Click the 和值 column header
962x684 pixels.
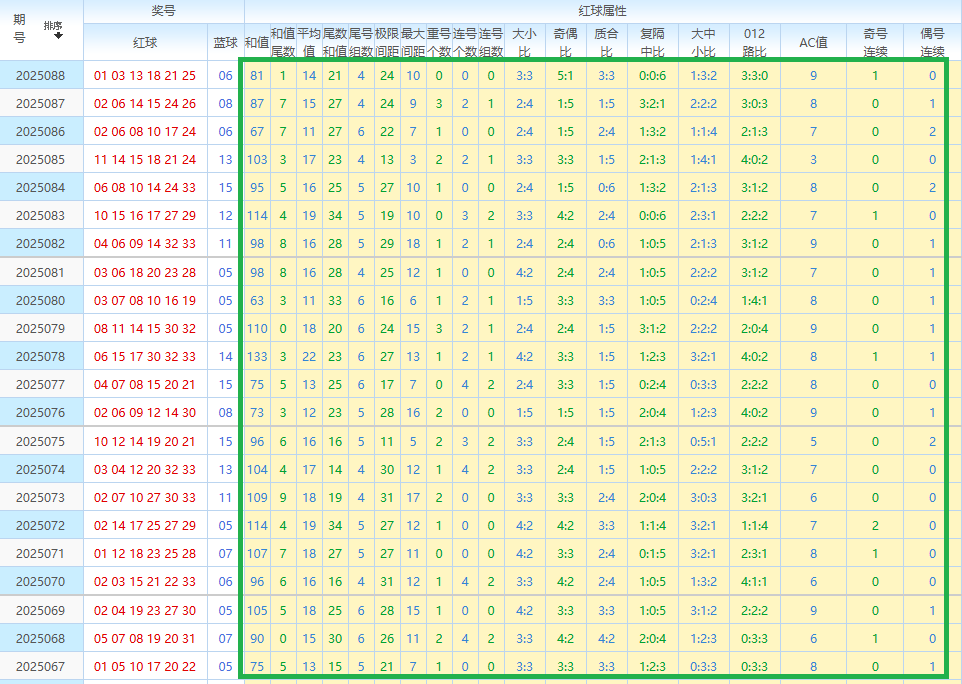pos(256,43)
